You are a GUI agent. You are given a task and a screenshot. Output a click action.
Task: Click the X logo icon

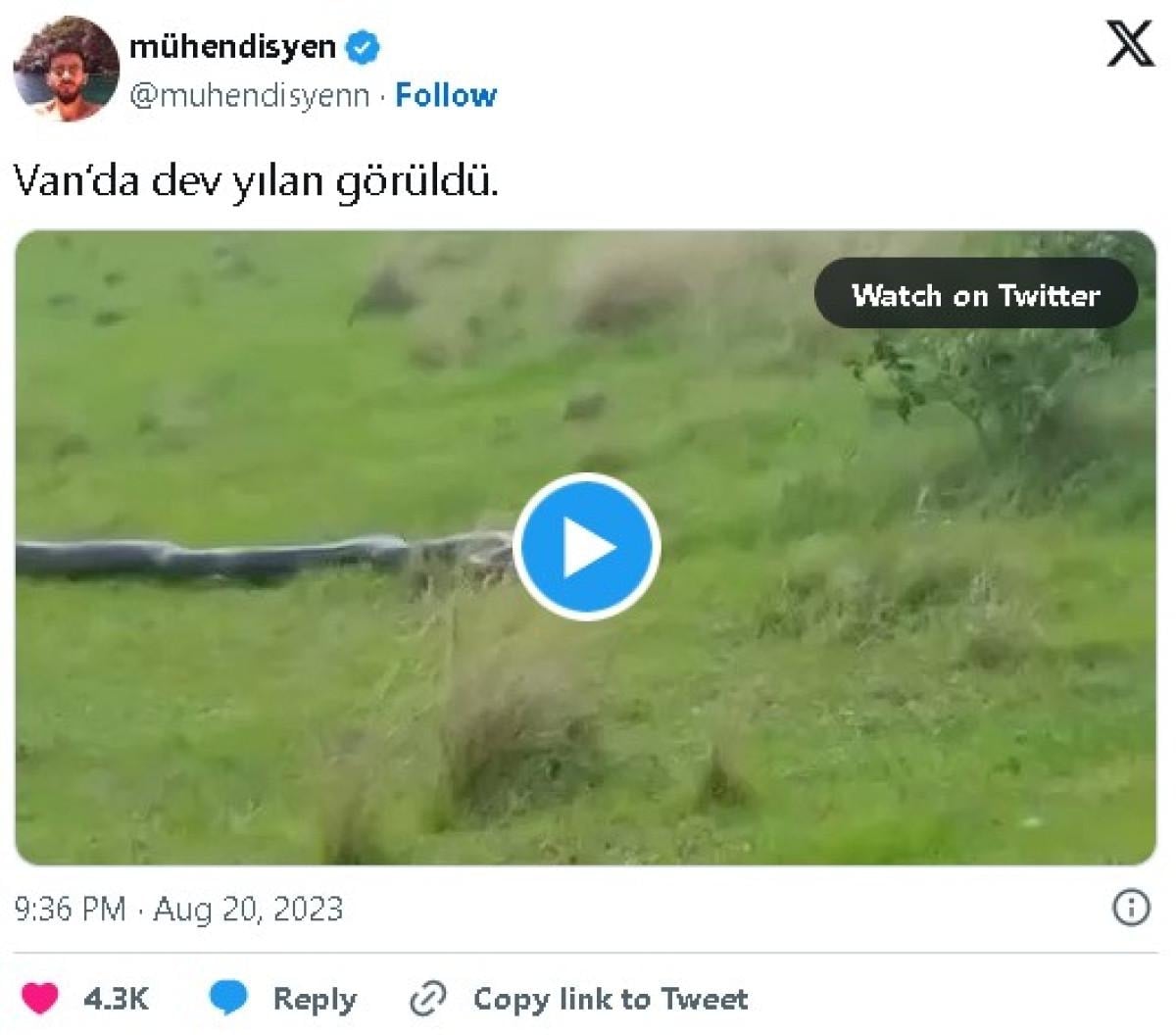pos(1130,44)
